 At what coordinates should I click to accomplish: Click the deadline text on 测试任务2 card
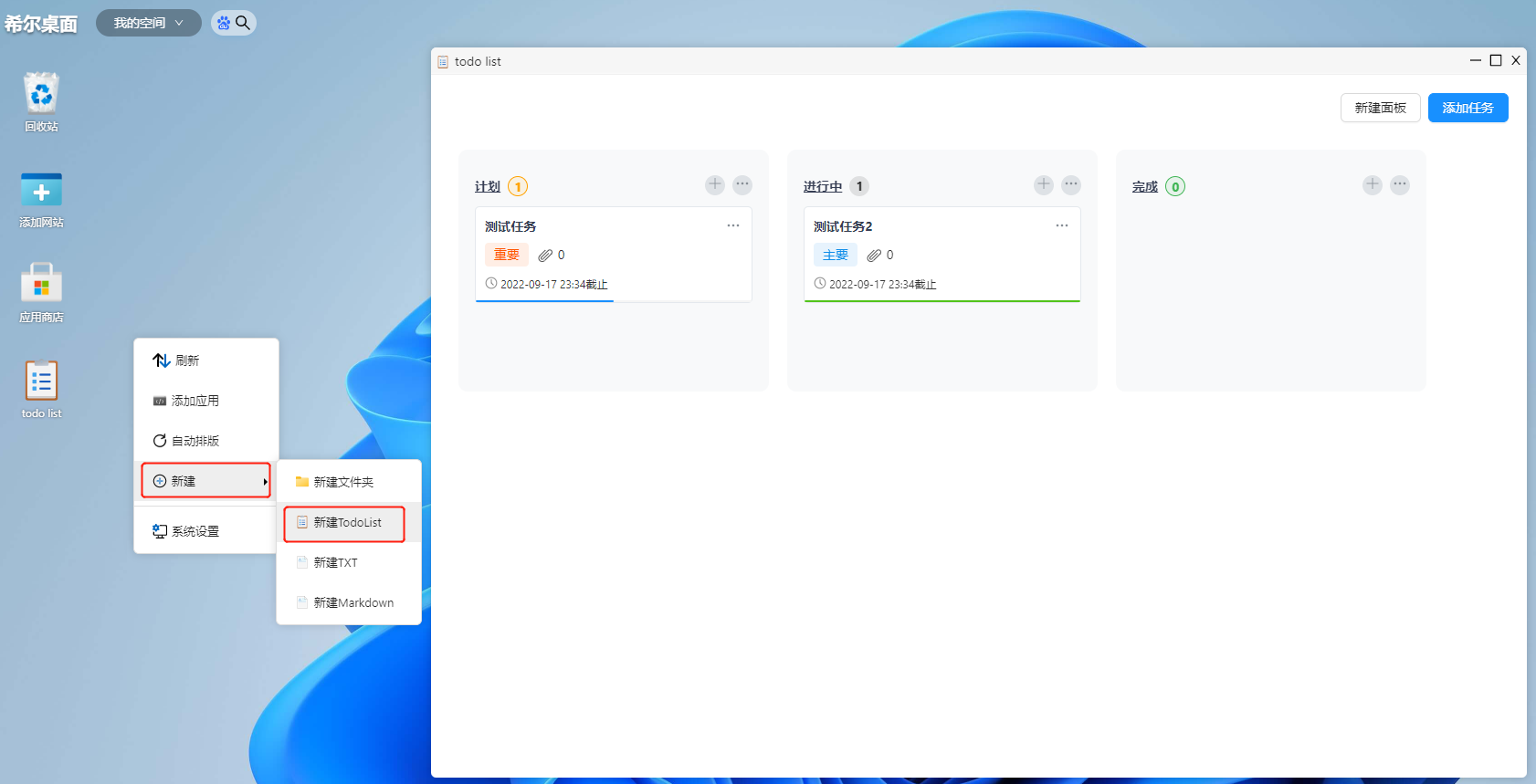[x=883, y=285]
